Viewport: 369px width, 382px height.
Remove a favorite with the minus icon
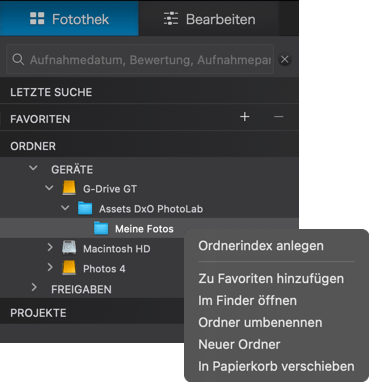[278, 117]
